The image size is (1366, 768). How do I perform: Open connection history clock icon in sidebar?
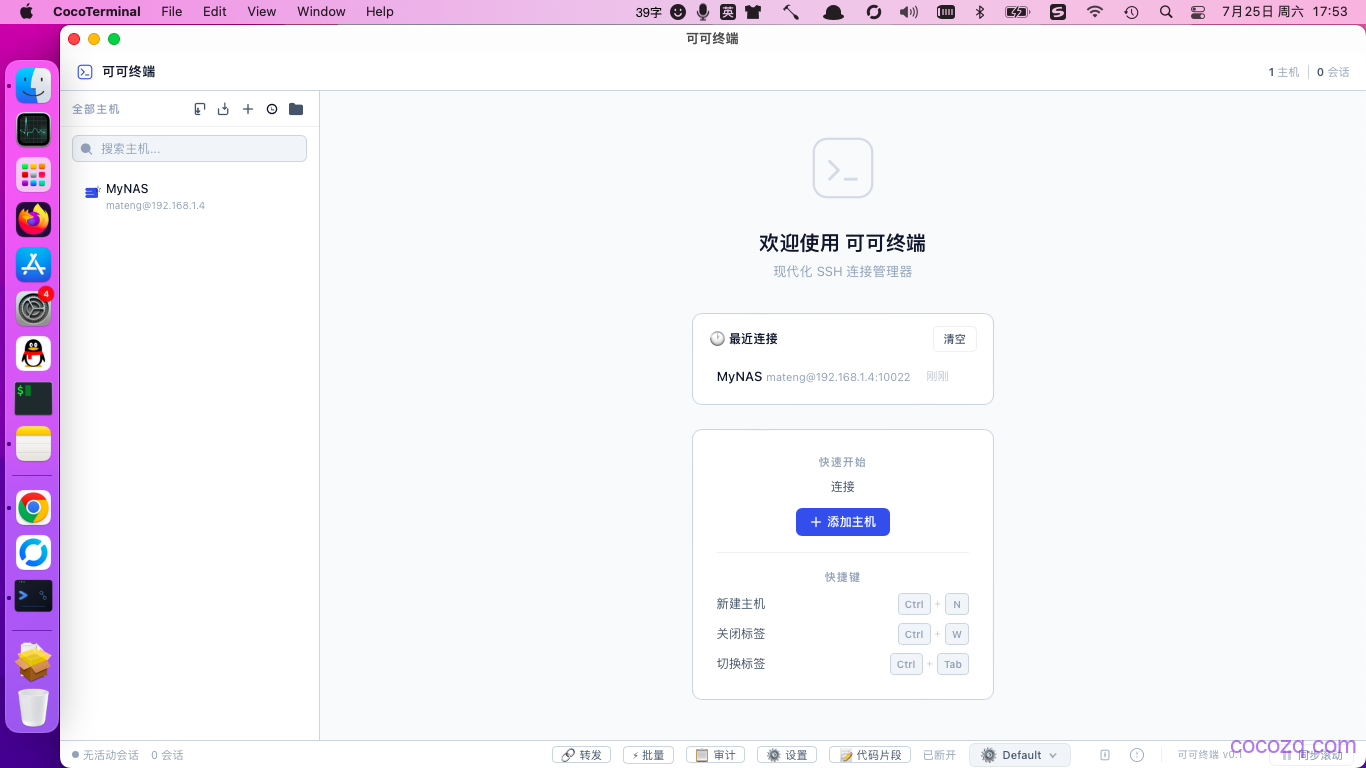pos(272,109)
